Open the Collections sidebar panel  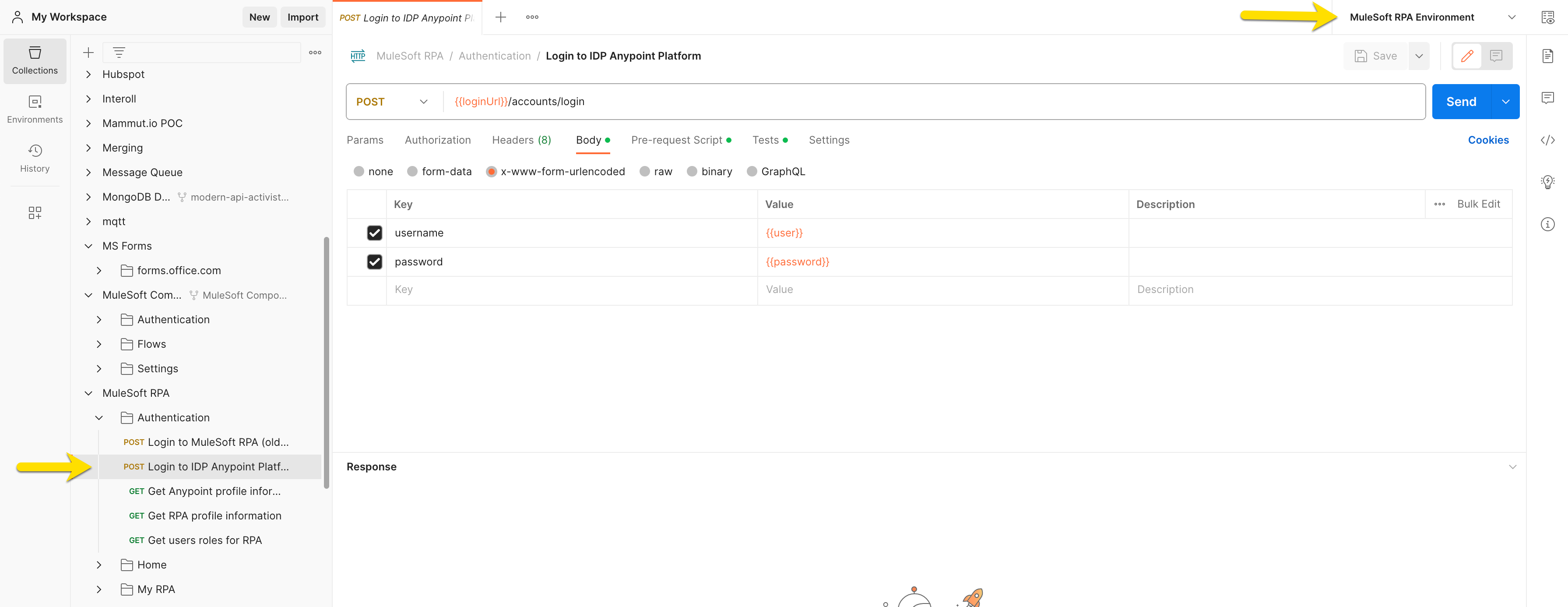[35, 61]
